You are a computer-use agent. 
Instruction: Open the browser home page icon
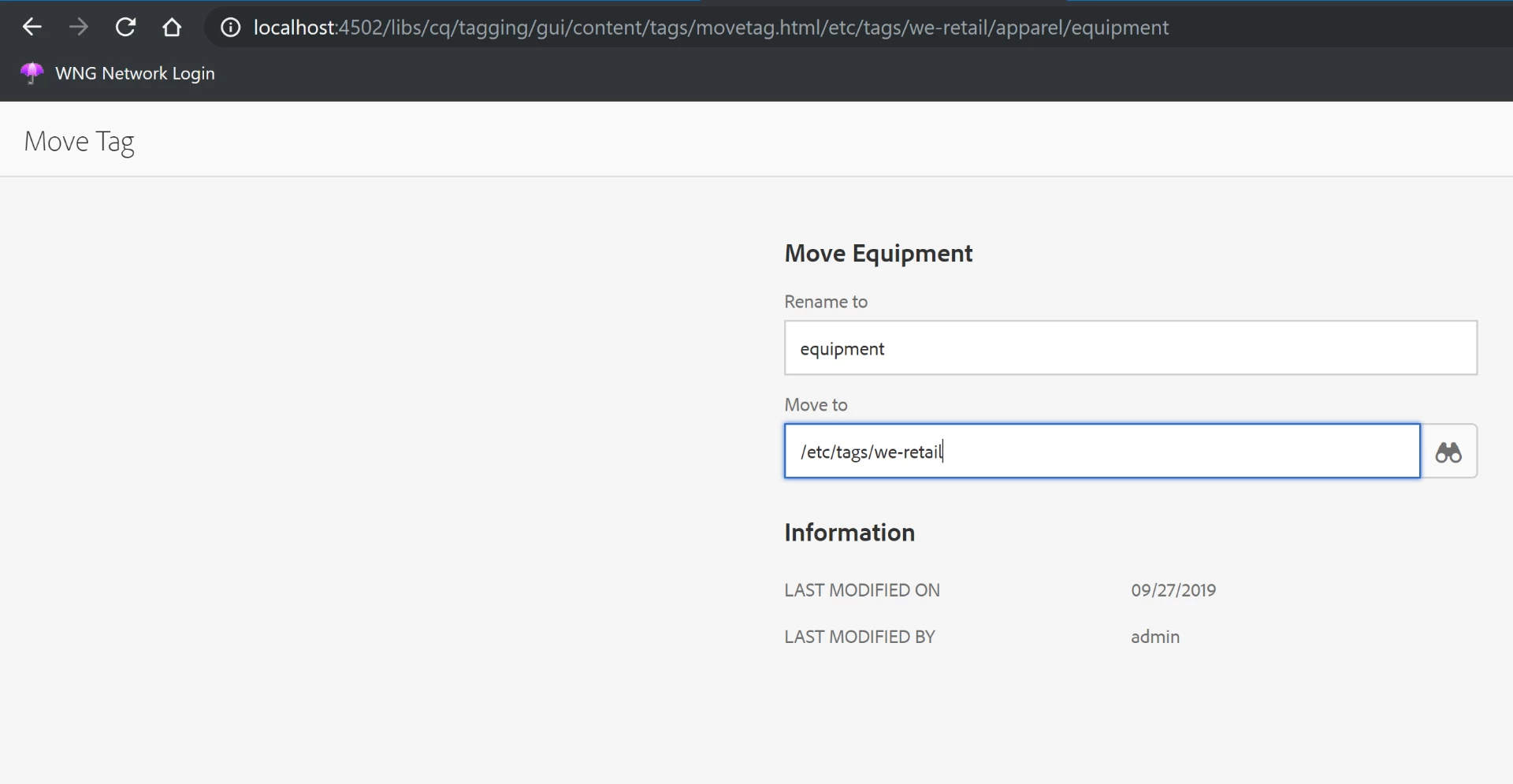pos(172,28)
